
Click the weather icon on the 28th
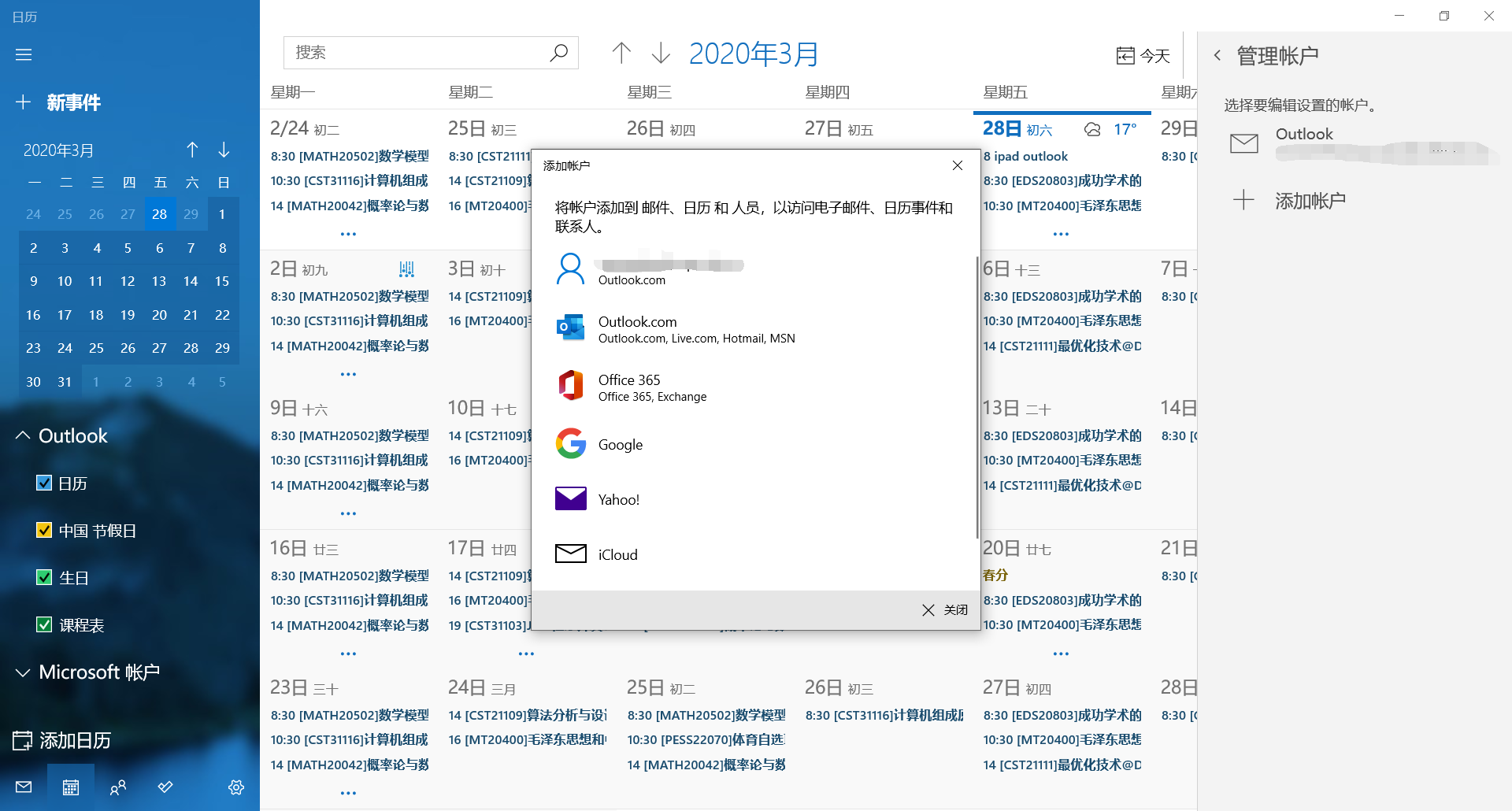click(x=1092, y=130)
